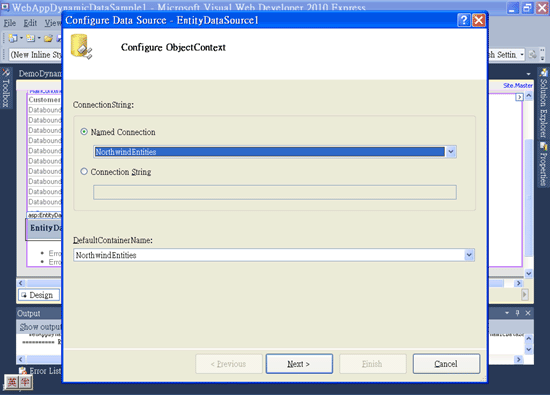
Task: Click the disabled Finish button
Action: [x=372, y=364]
